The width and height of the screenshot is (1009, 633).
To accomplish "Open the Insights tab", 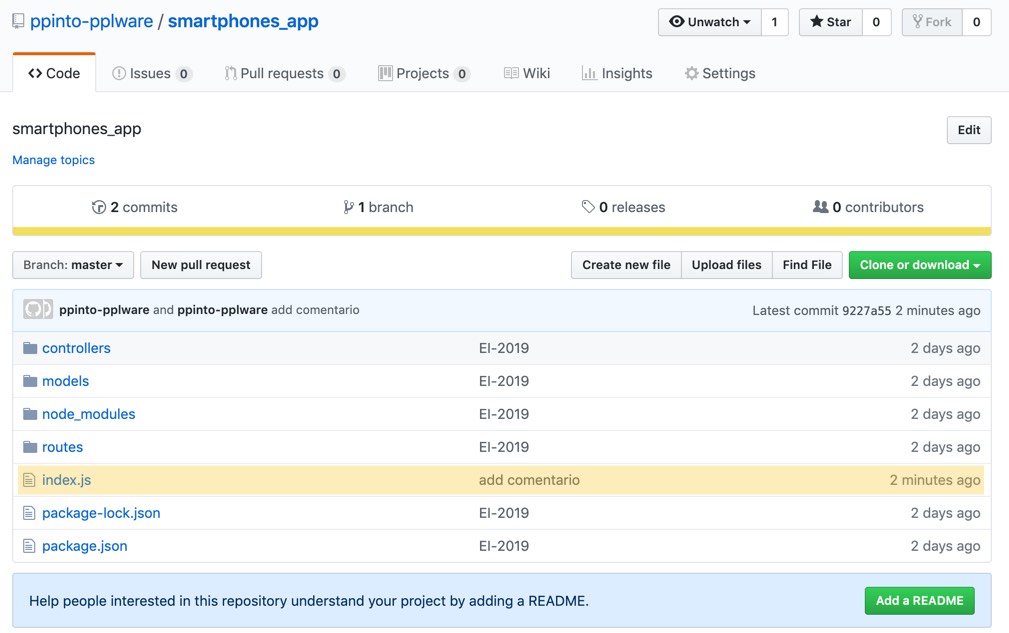I will [617, 73].
